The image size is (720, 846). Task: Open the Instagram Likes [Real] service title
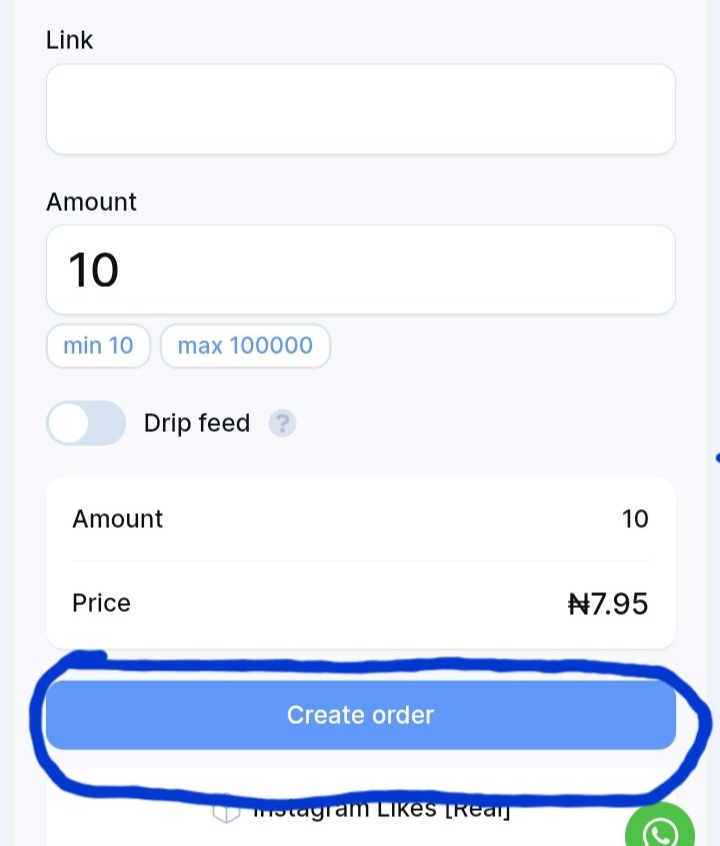click(x=382, y=809)
